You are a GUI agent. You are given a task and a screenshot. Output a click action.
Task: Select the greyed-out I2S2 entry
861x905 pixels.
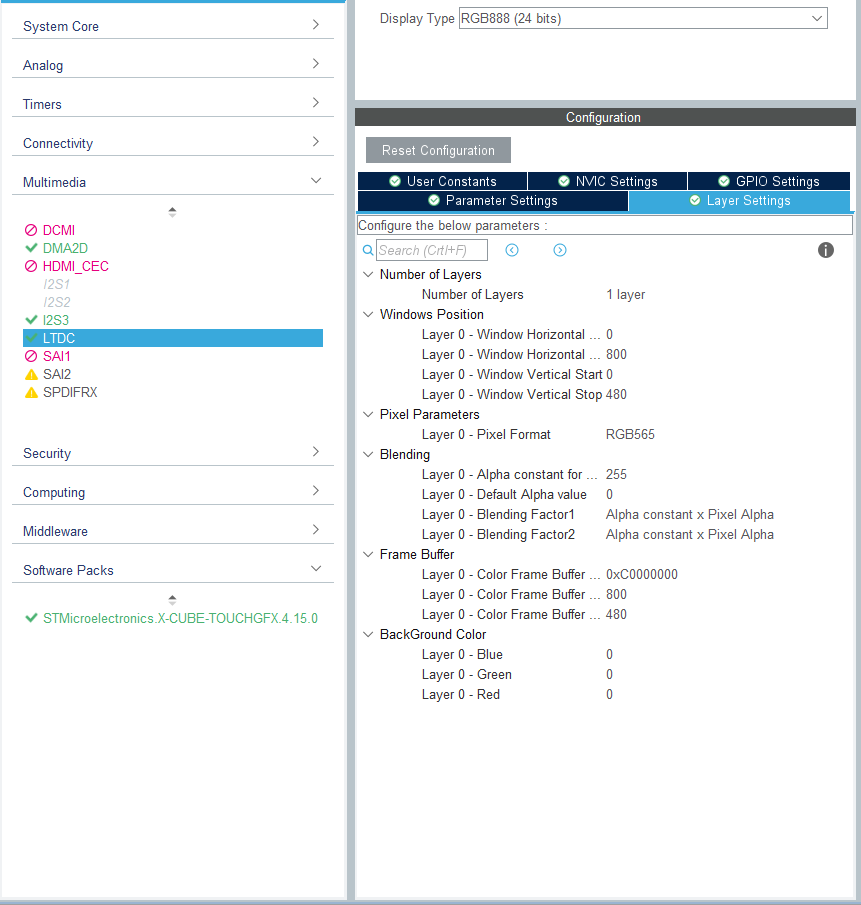(57, 302)
